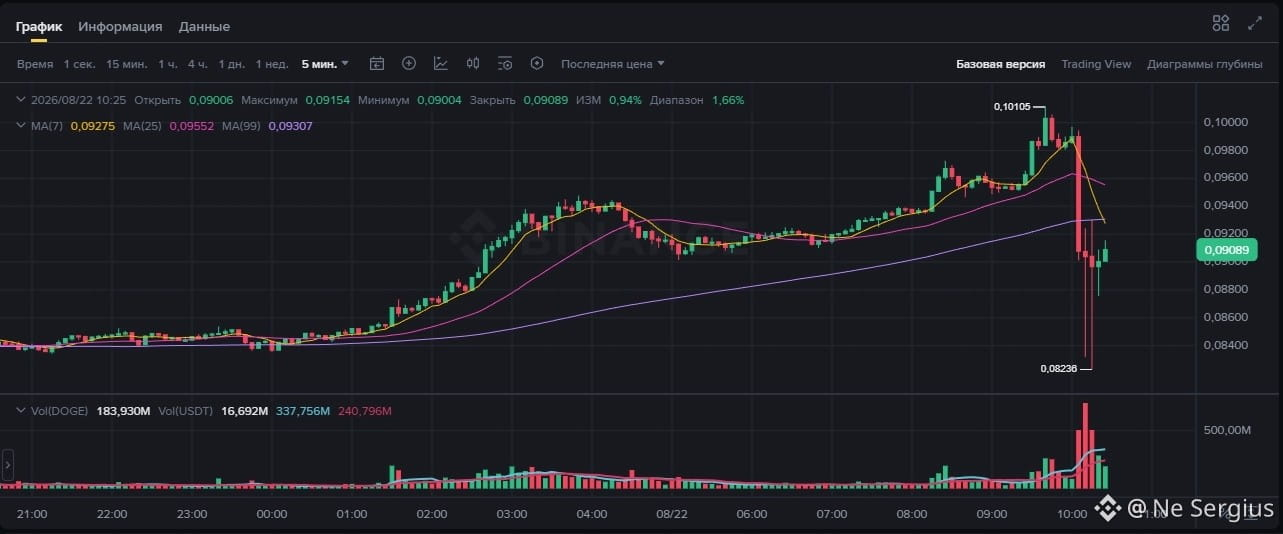Screen dimensions: 1283x534
Task: Click the blue volume MA value 337,756M
Action: pyautogui.click(x=304, y=411)
